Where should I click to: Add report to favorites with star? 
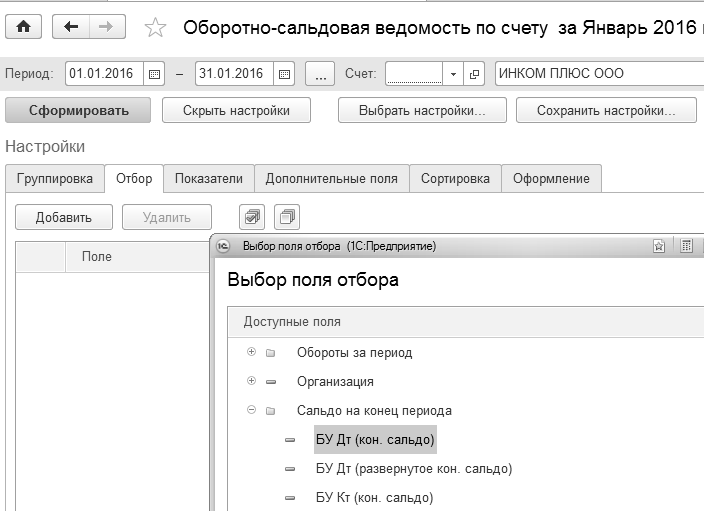(x=155, y=28)
